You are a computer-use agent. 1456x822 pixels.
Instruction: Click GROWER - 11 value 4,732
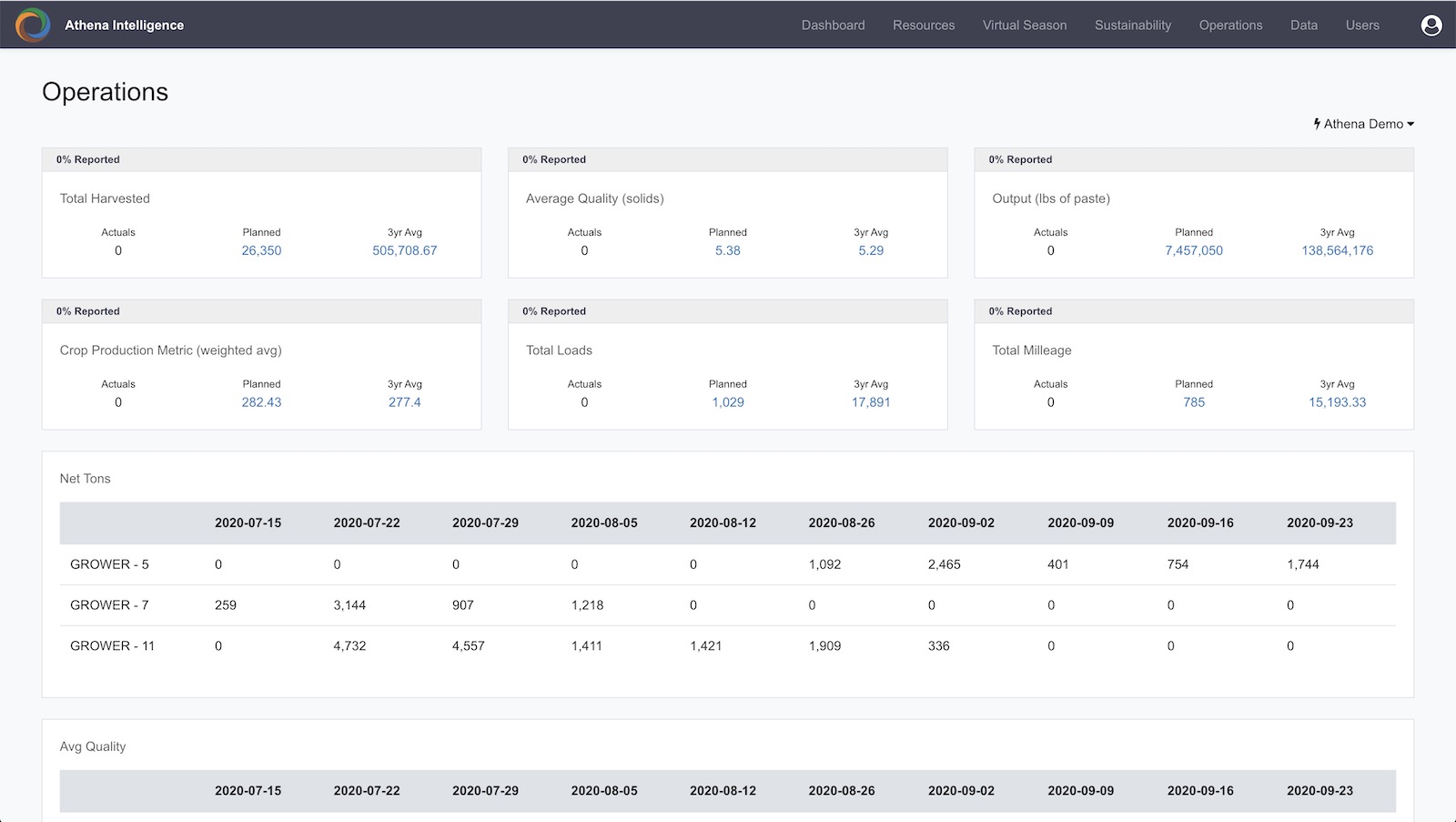coord(349,646)
